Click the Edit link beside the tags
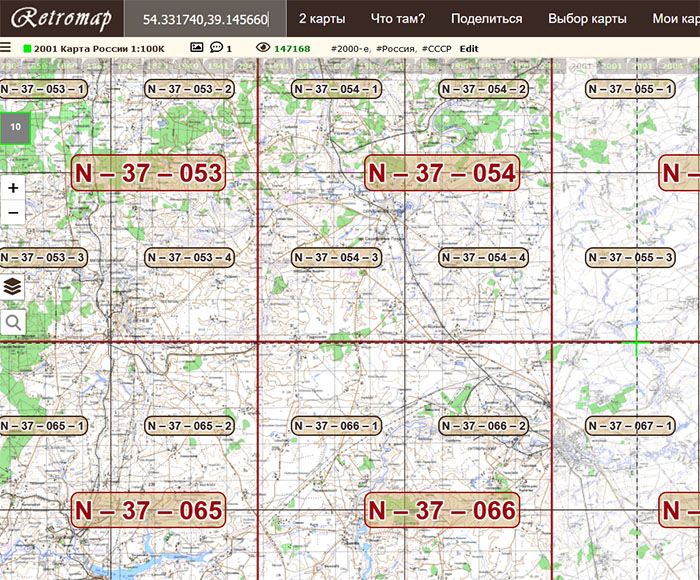Screen dimensions: 700x580 (469, 48)
